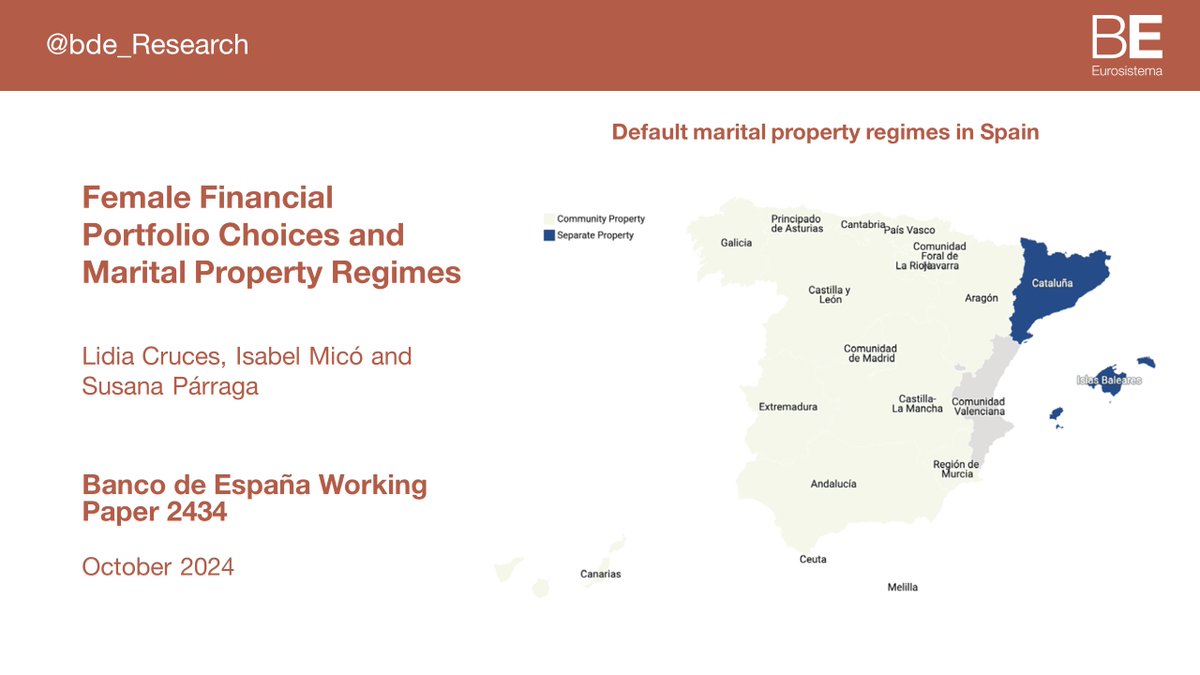Click the Extremadura label
The width and height of the screenshot is (1200, 675).
pyautogui.click(x=788, y=407)
